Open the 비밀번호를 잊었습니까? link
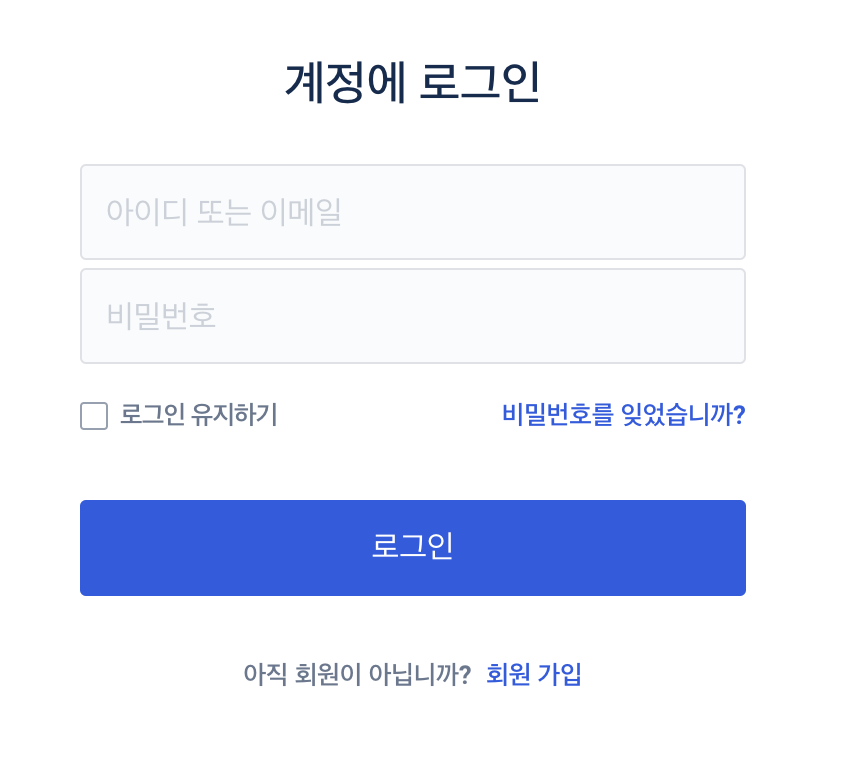 click(x=623, y=414)
